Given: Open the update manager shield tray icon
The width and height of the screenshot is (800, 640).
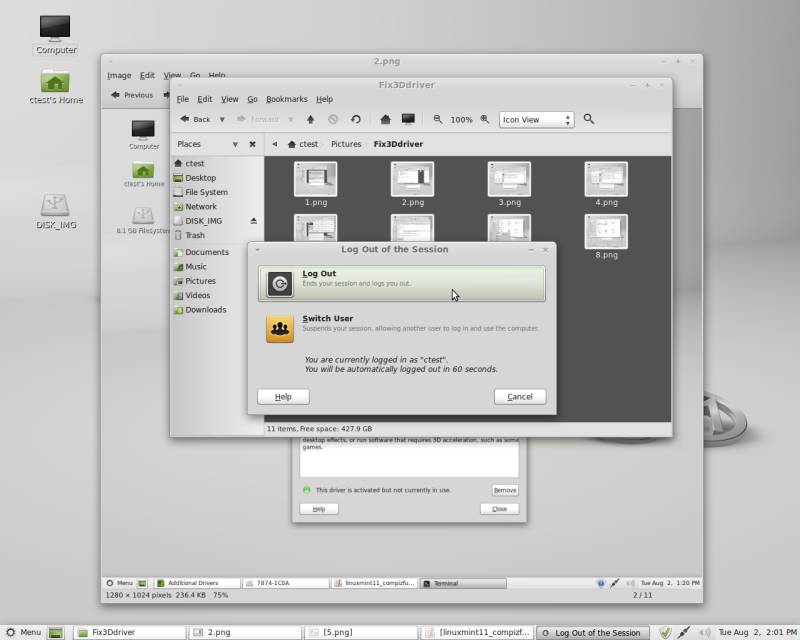Looking at the screenshot, I should coord(664,633).
